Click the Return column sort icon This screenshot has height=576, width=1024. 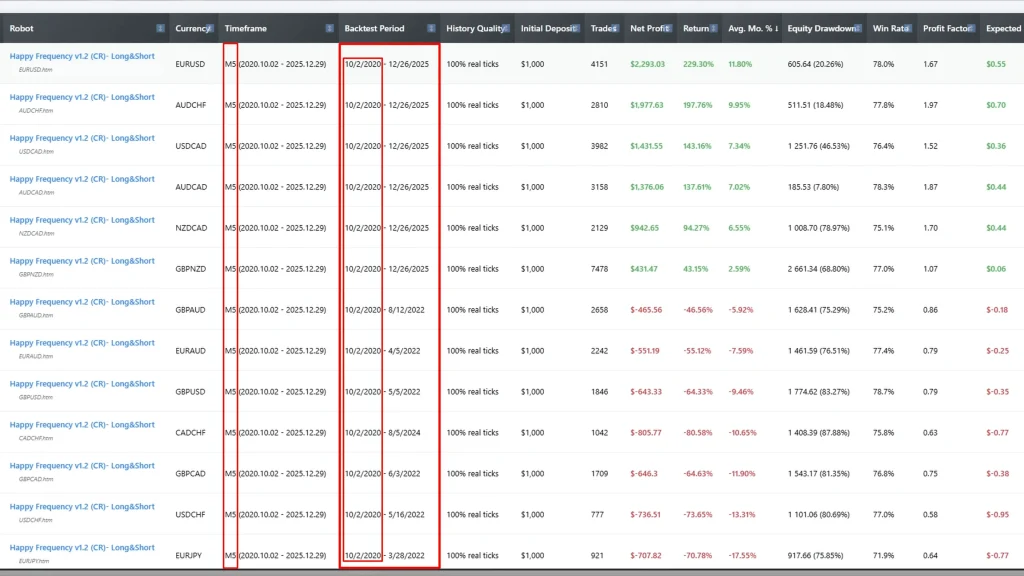pos(714,28)
